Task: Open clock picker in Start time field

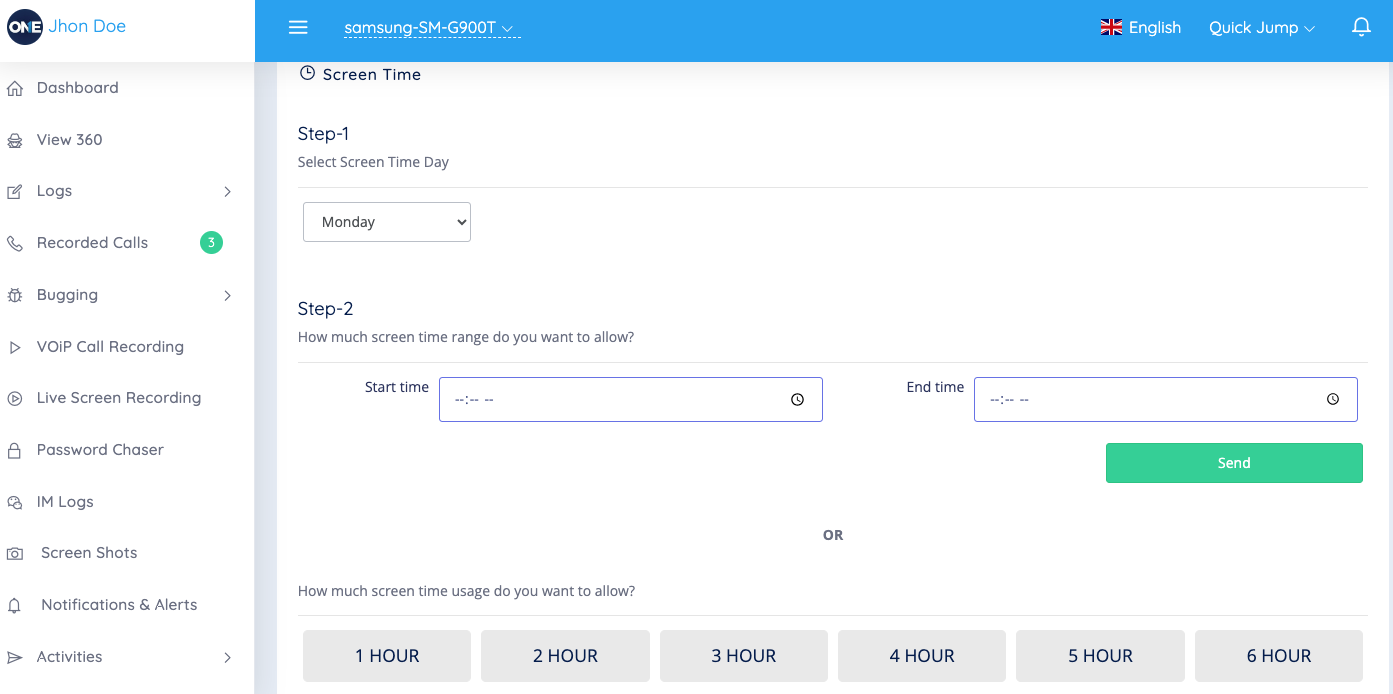Action: pos(797,400)
